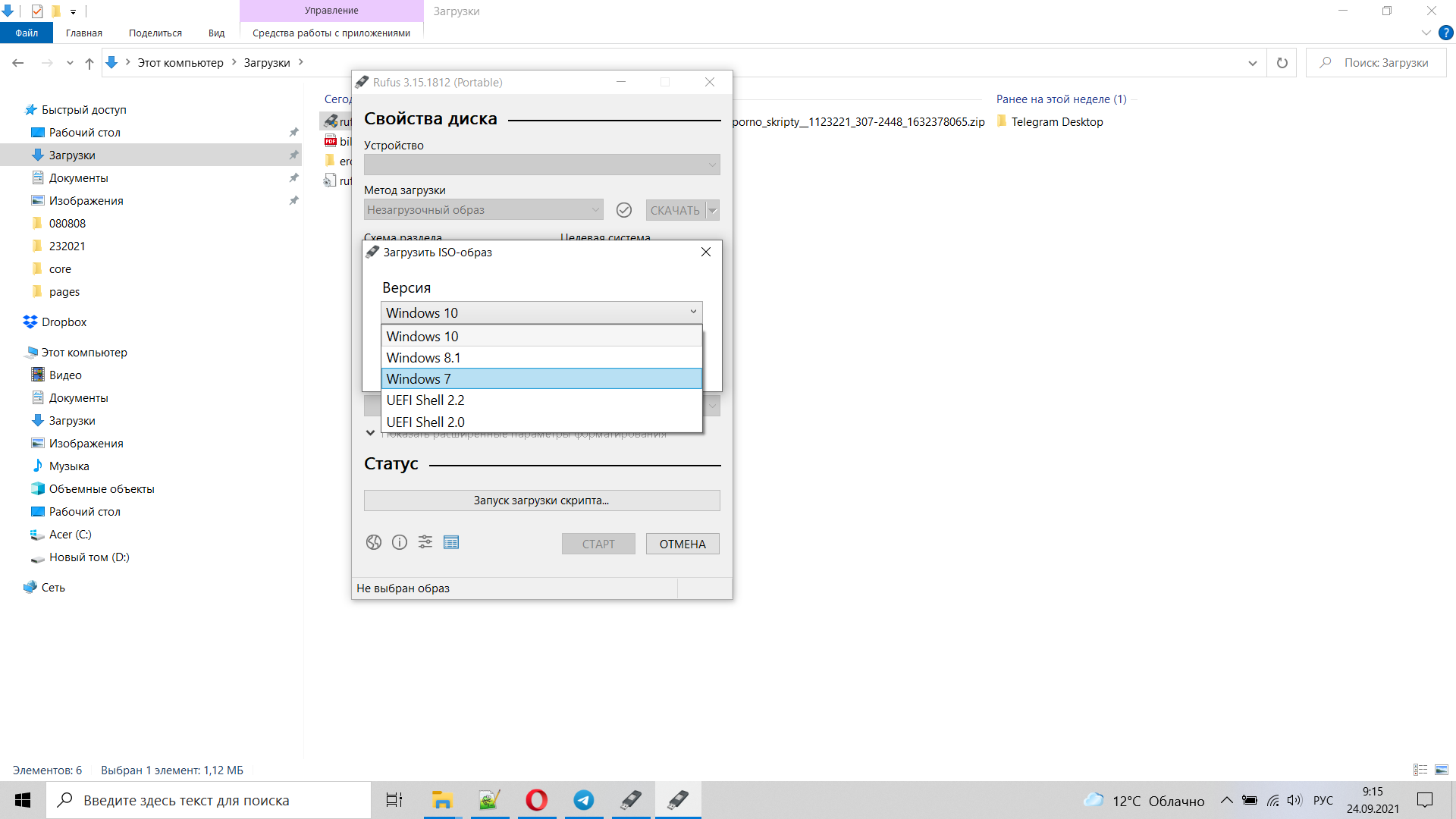Click the Поиск: Загрузки search field
The height and width of the screenshot is (819, 1456).
point(1386,63)
